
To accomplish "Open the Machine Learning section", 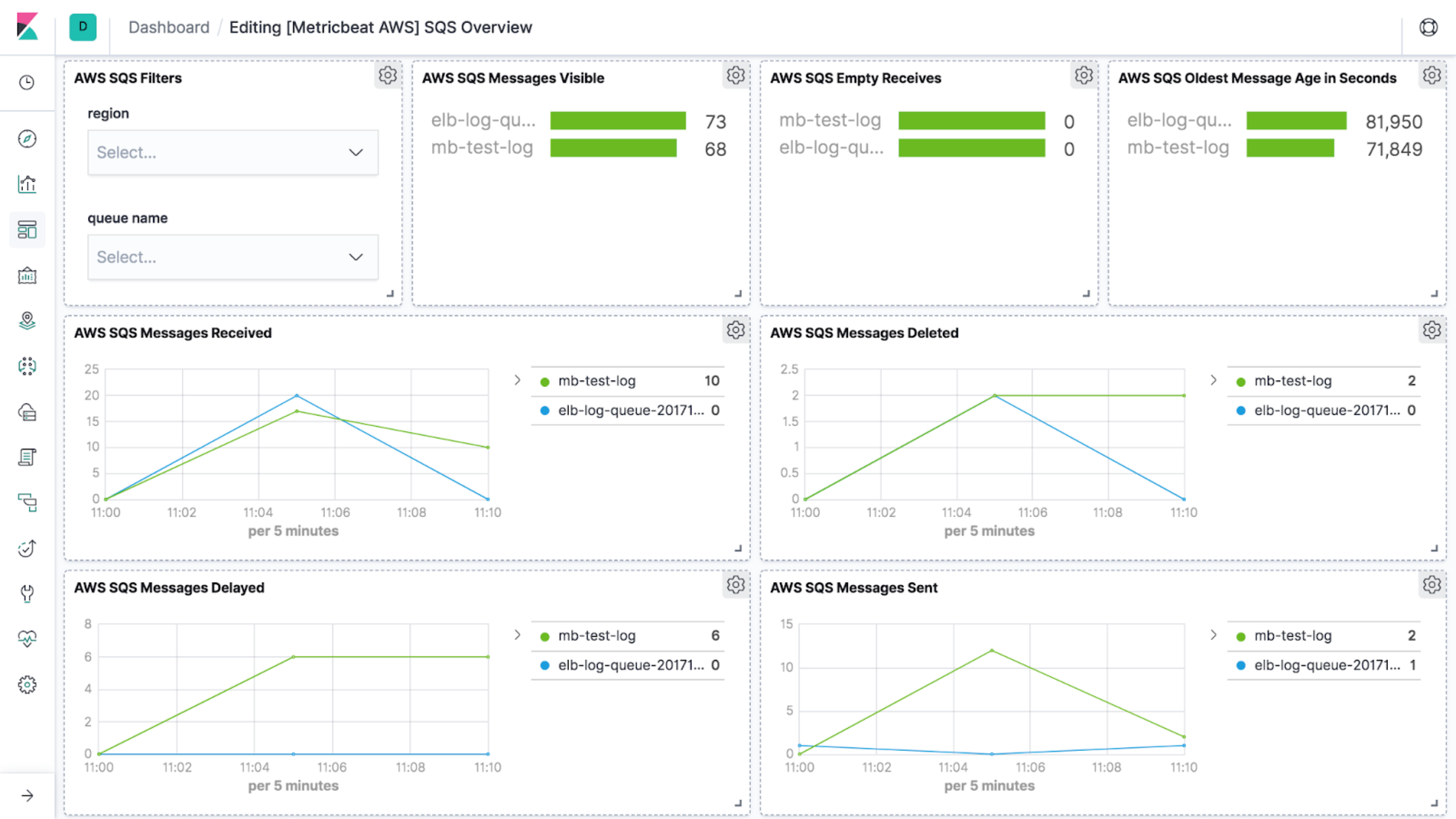I will [26, 367].
